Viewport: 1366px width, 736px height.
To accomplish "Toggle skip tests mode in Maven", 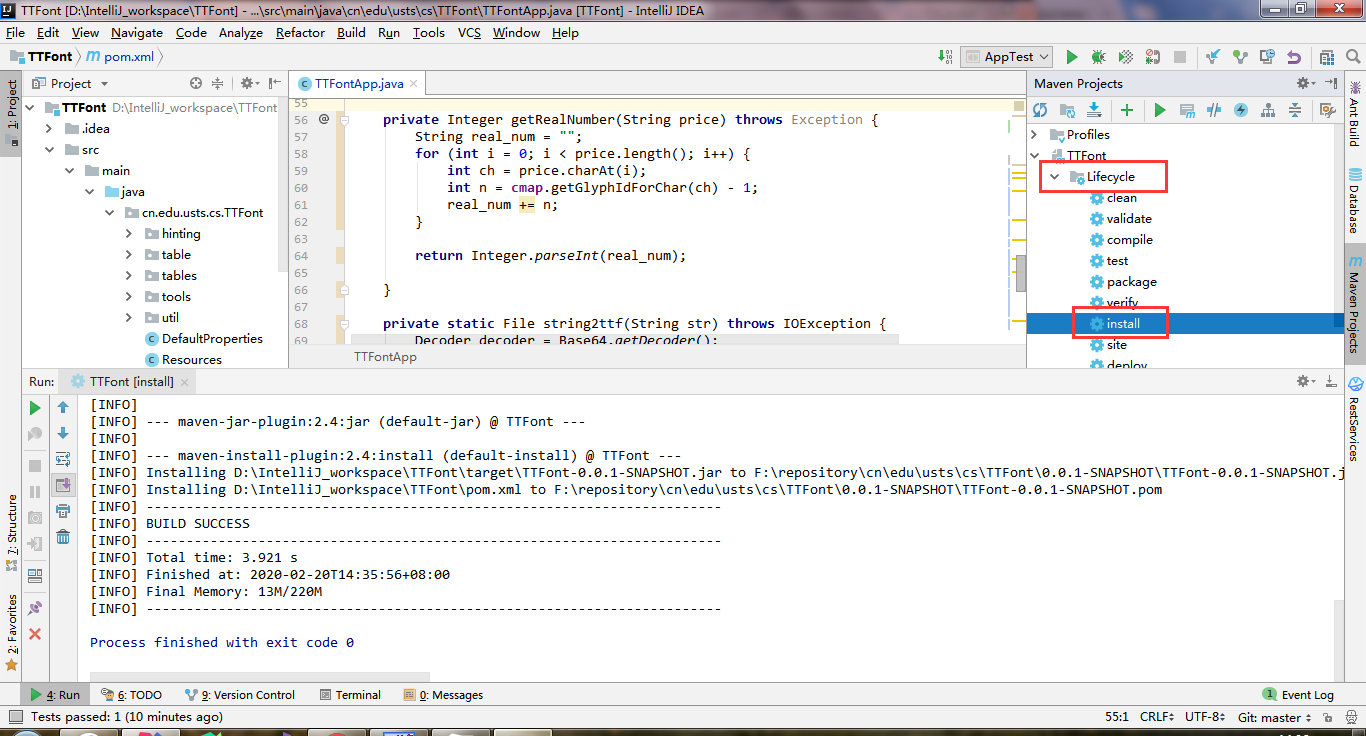I will 1241,110.
